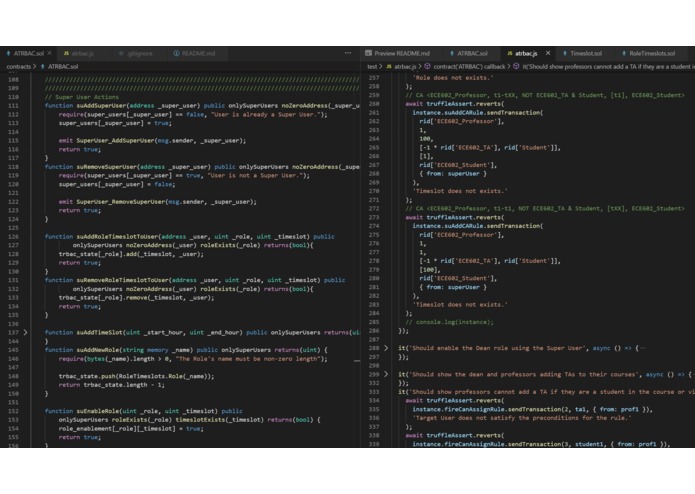Click the 'Role does not exists.' string
The height and width of the screenshot is (494, 695).
[453, 78]
